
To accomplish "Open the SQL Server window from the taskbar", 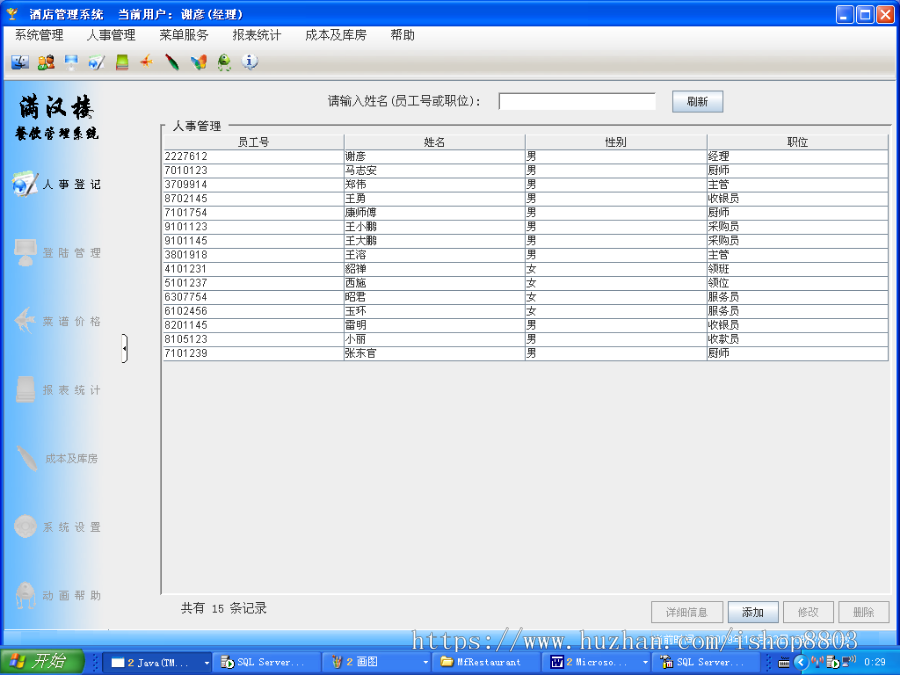I will (x=265, y=661).
